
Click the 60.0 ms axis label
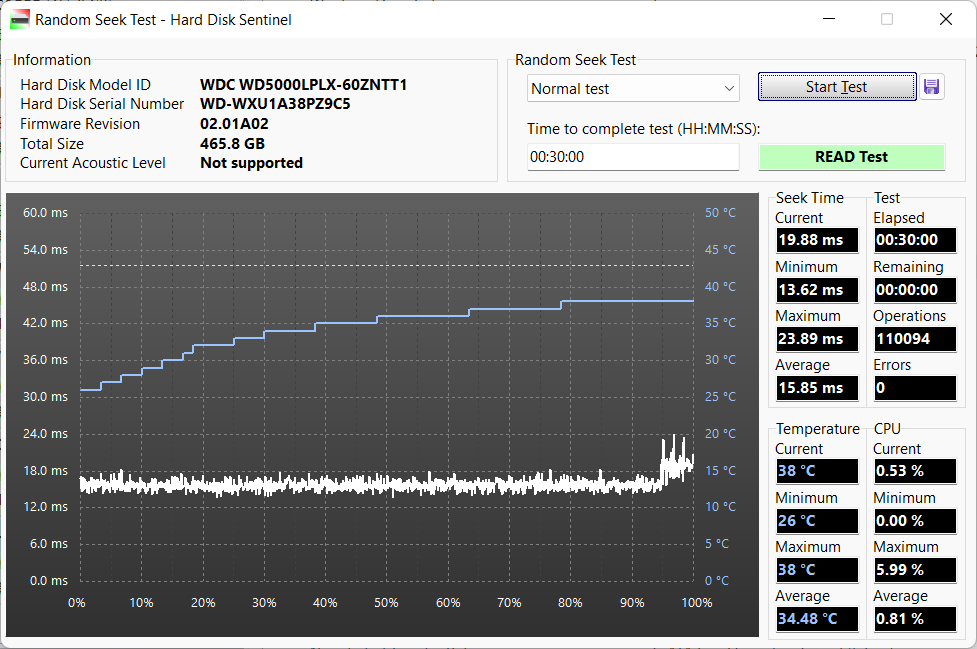(x=45, y=212)
